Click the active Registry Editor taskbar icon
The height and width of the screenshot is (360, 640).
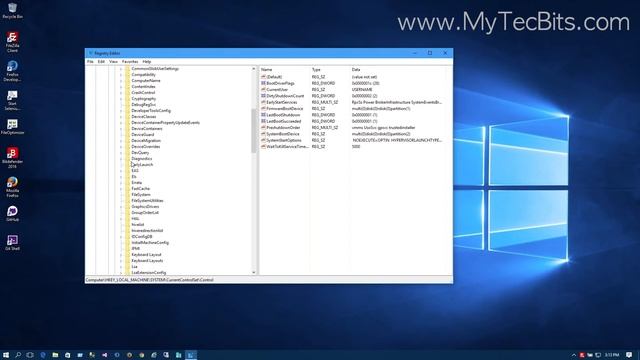click(x=191, y=355)
